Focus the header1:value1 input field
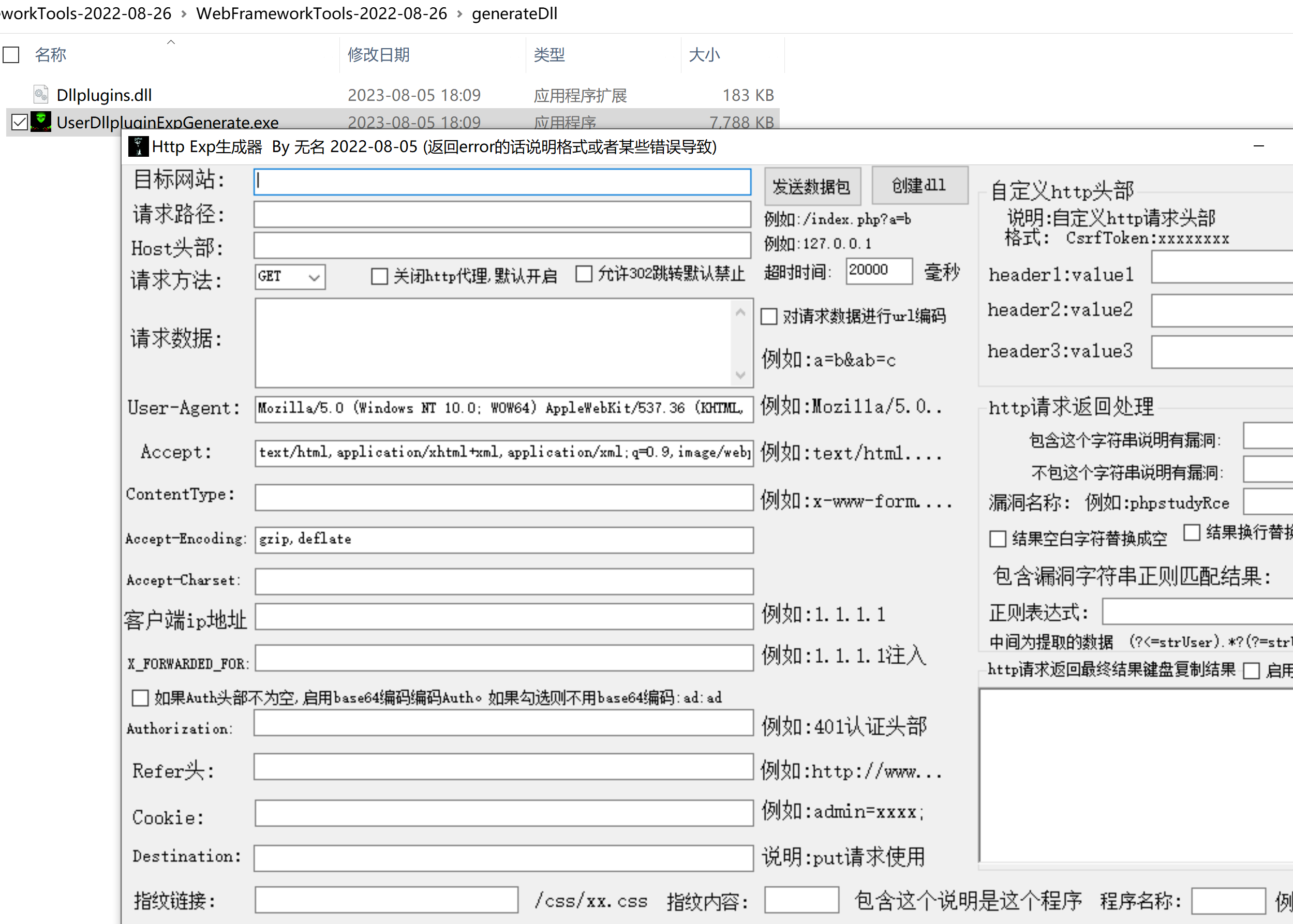 tap(1223, 267)
